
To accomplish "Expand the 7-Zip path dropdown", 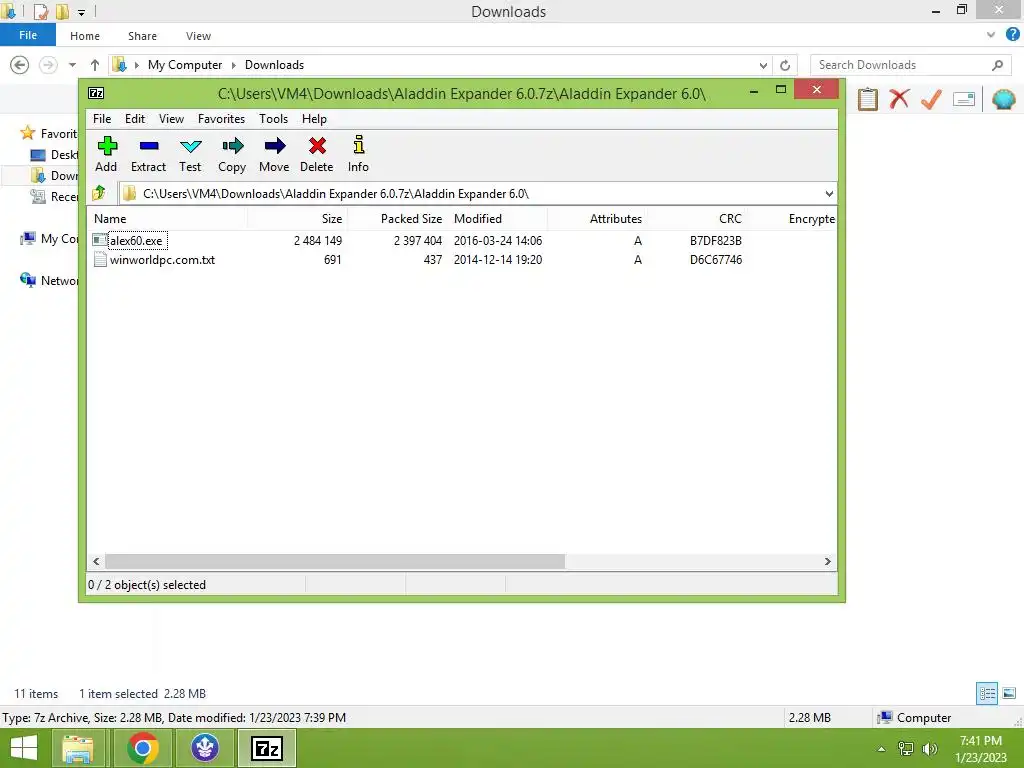I will (829, 194).
